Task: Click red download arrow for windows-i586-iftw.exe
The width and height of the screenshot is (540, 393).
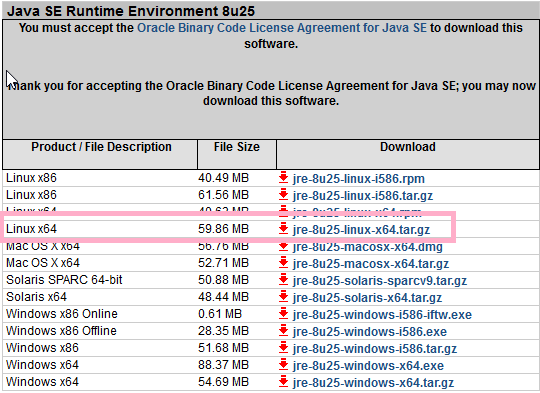Action: (x=283, y=313)
